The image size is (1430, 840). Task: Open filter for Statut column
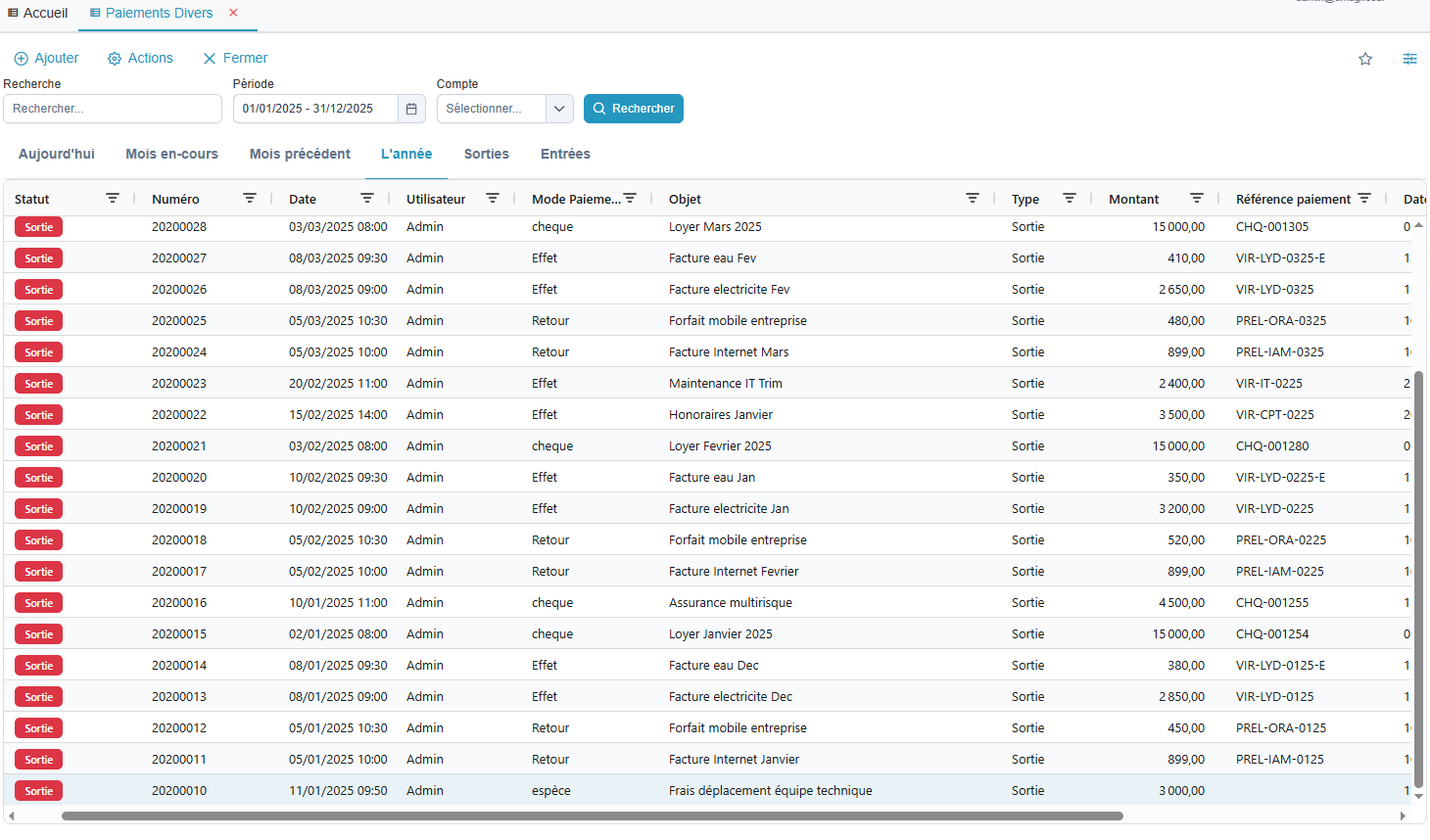113,199
